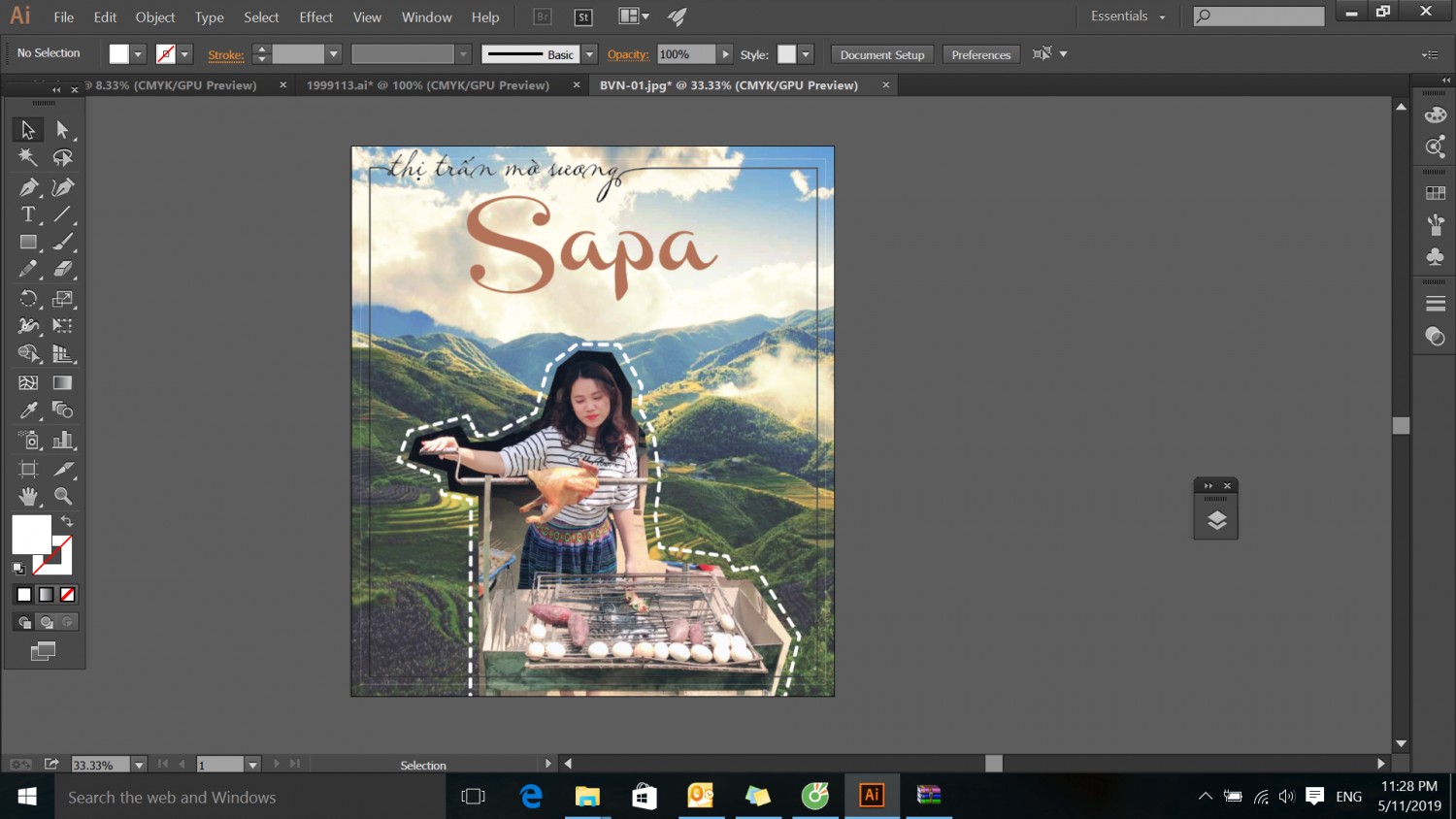Click the Opacity label link
Image resolution: width=1456 pixels, height=819 pixels.
coord(628,54)
